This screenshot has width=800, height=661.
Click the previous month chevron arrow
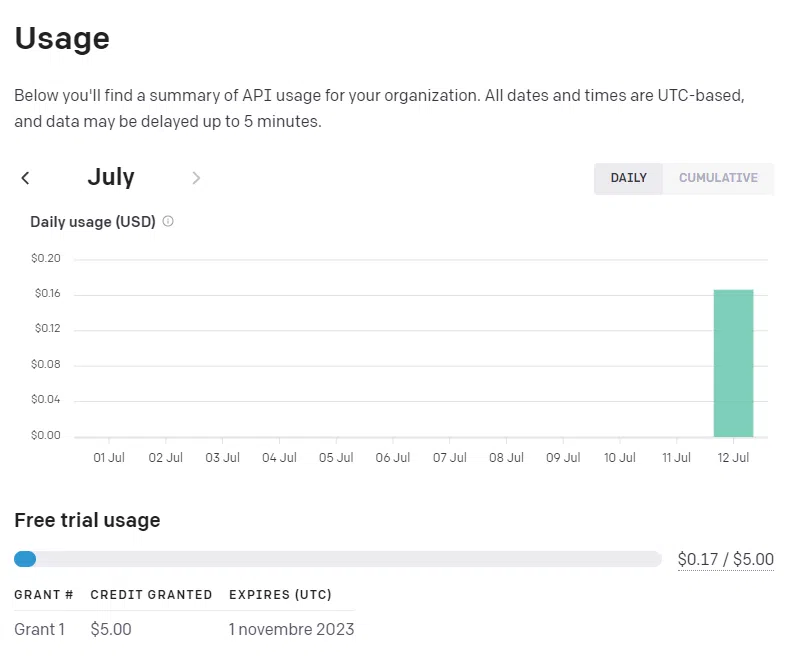point(25,177)
